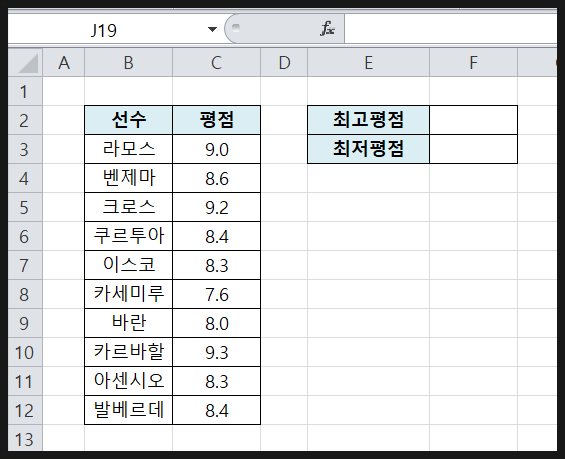Select column F header
The image size is (565, 459).
pos(473,63)
